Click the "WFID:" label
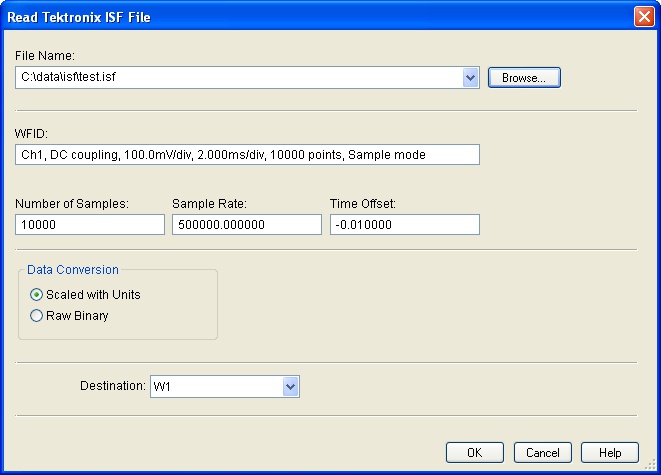Screen dimensions: 661x475 [31, 134]
